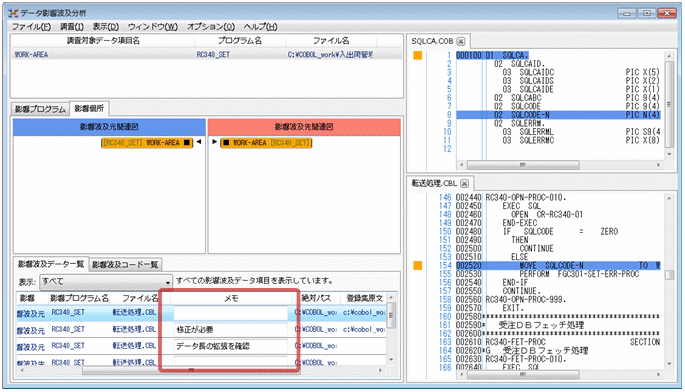Select line RC340-OPN-PROC-999.
Viewport: 685px width, 392px height.
click(558, 299)
